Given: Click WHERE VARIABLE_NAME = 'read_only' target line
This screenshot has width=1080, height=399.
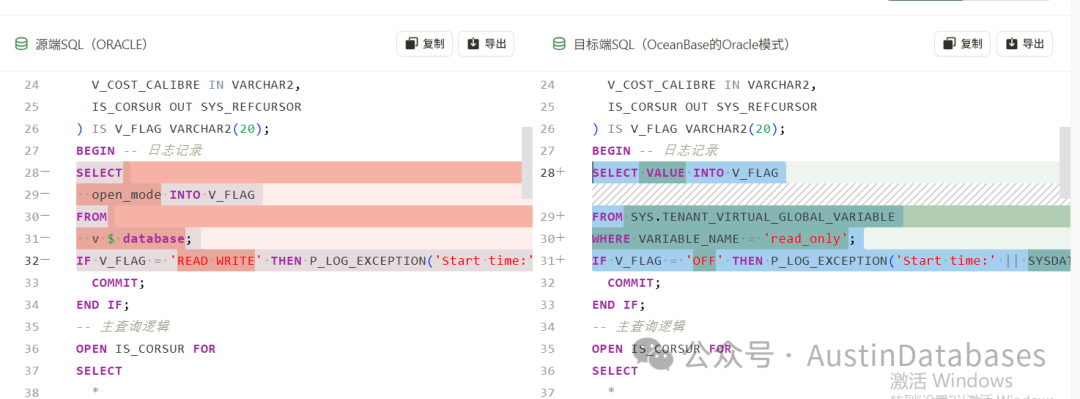Looking at the screenshot, I should coord(723,238).
